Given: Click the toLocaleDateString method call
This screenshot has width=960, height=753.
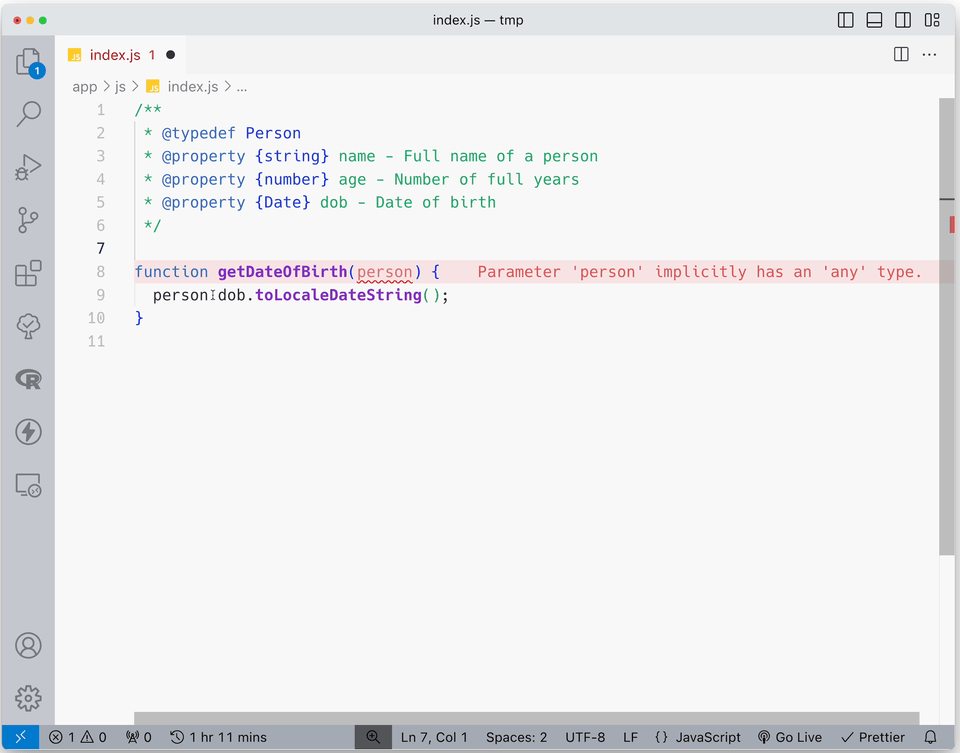Looking at the screenshot, I should pyautogui.click(x=339, y=295).
